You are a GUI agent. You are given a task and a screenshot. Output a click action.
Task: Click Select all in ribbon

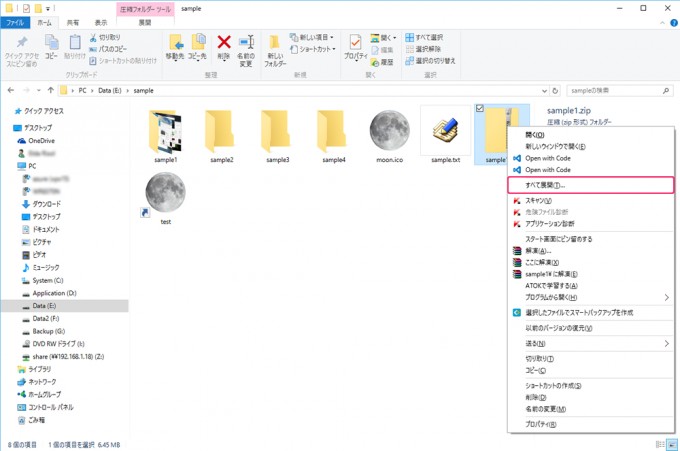coord(424,37)
